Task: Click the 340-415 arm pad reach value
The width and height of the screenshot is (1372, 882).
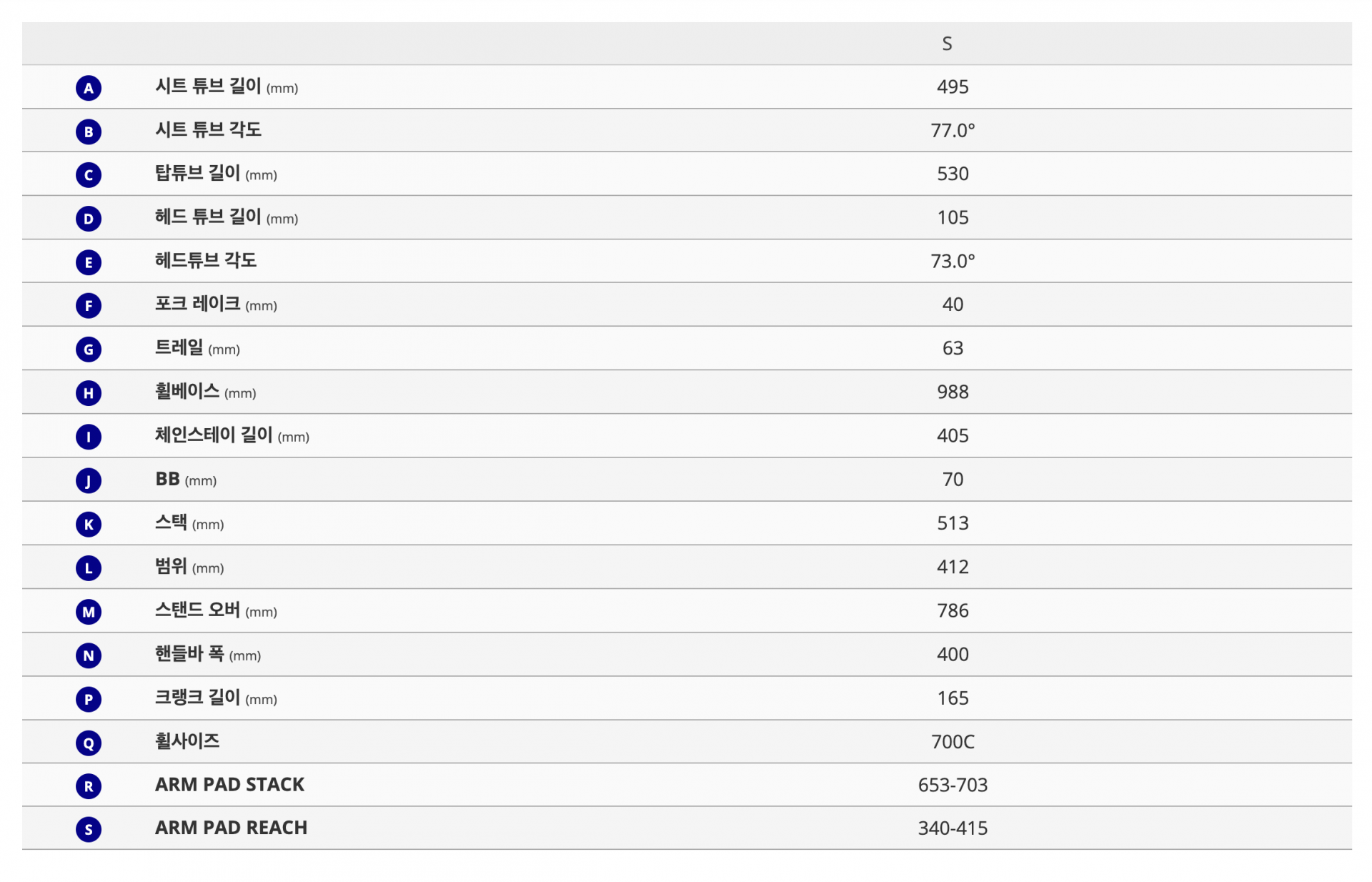Action: click(x=953, y=828)
